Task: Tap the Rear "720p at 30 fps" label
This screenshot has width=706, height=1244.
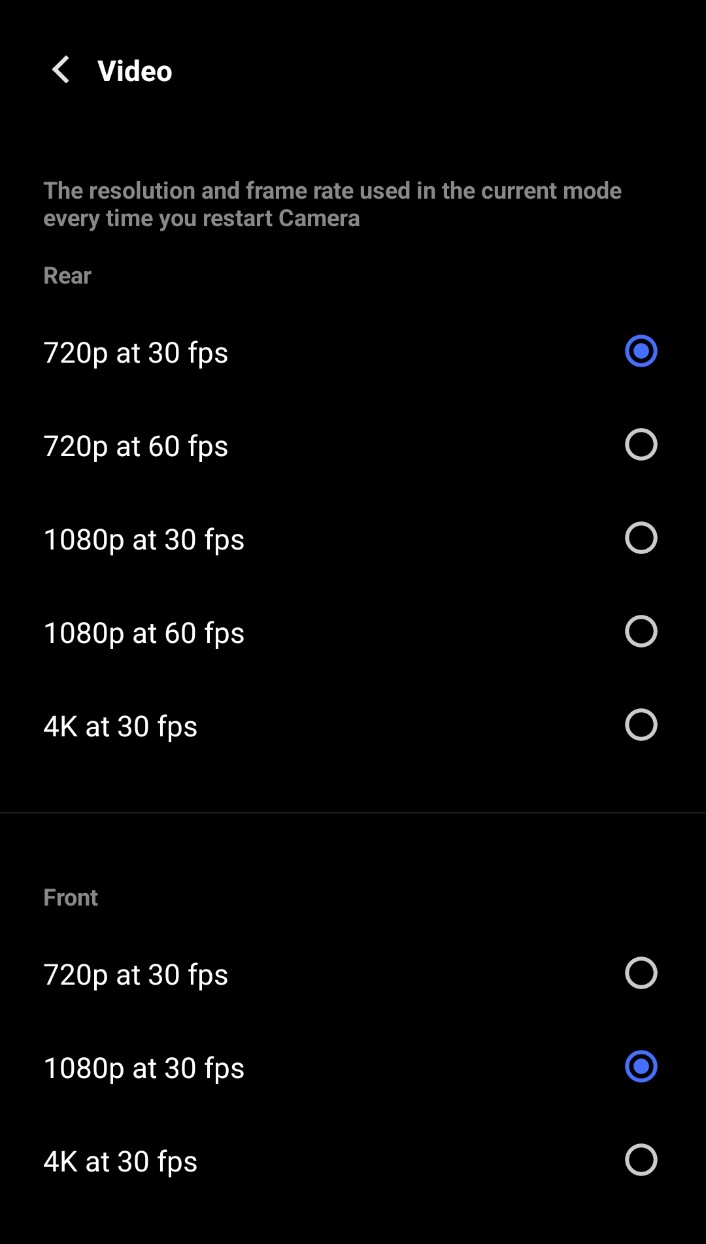Action: (136, 353)
